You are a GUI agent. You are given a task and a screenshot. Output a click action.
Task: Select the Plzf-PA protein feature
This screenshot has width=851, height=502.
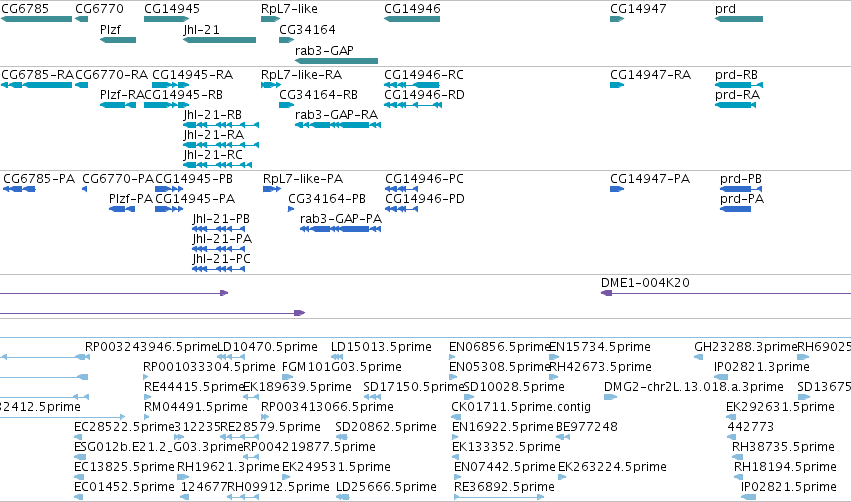pos(122,209)
